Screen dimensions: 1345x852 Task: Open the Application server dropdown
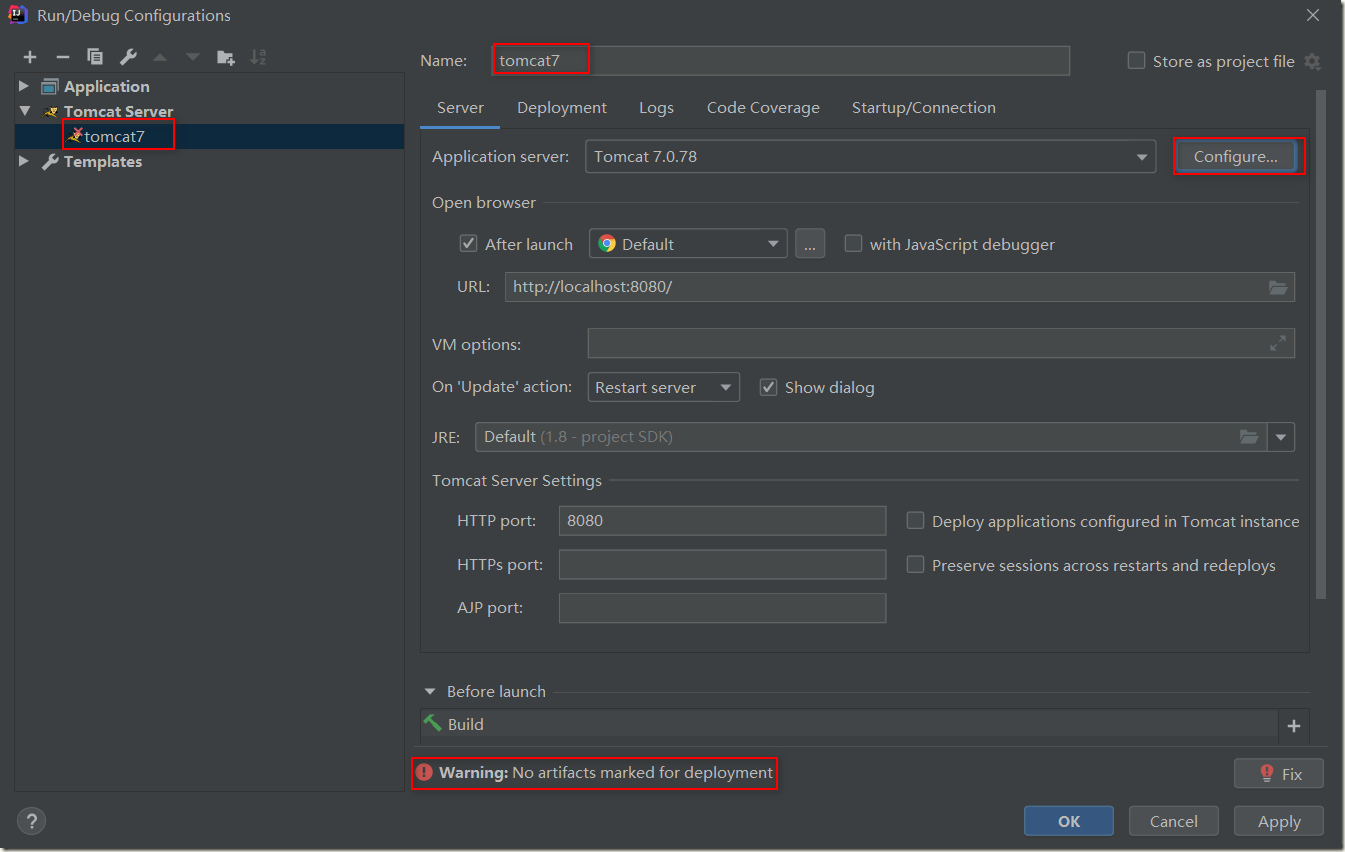tap(871, 157)
